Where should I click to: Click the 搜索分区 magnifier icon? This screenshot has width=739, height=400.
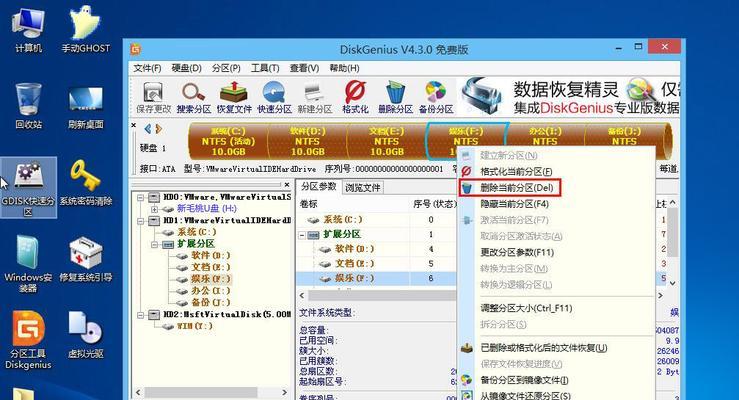[194, 98]
